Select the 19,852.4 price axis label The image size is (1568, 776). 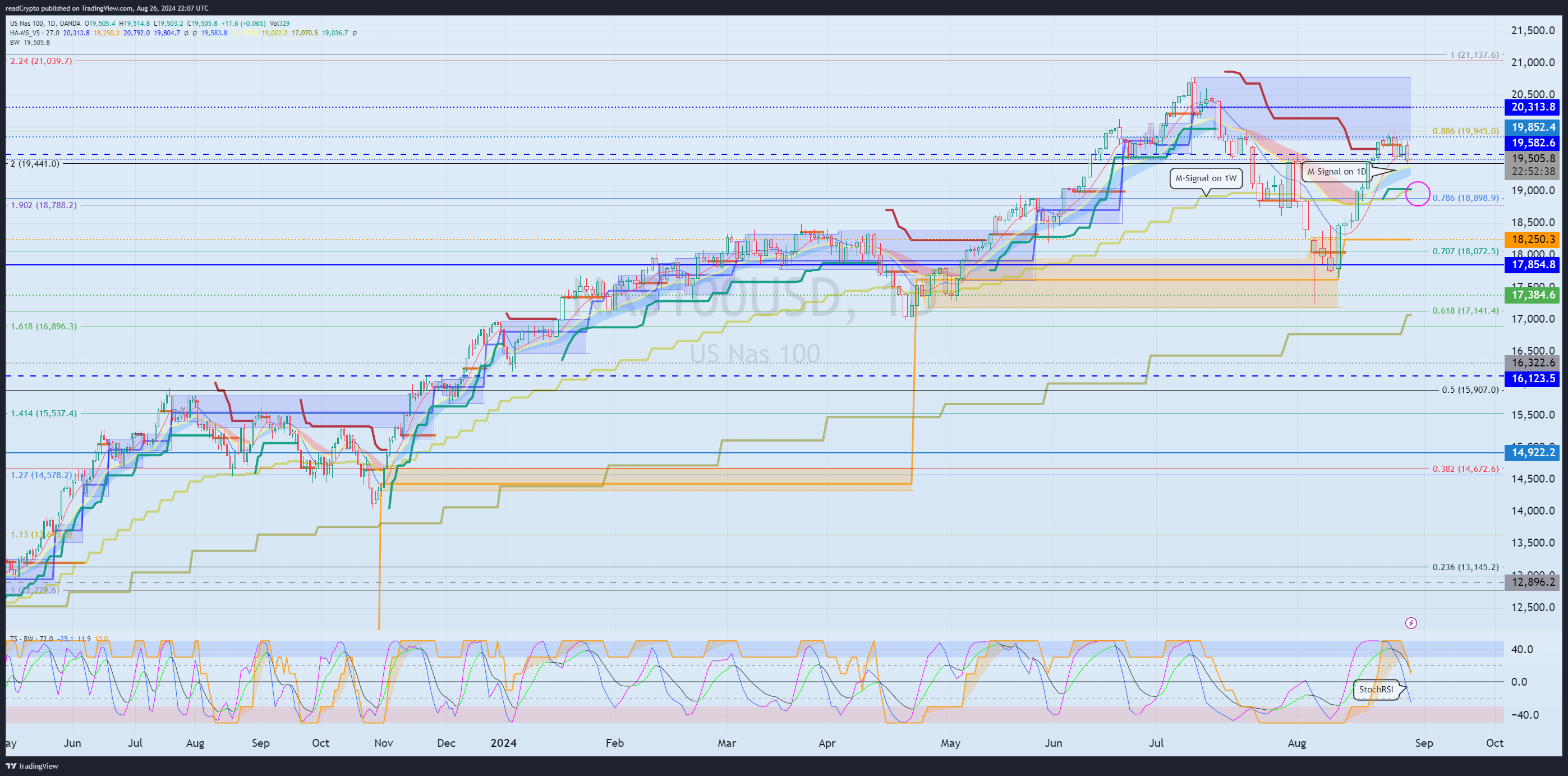click(1532, 127)
